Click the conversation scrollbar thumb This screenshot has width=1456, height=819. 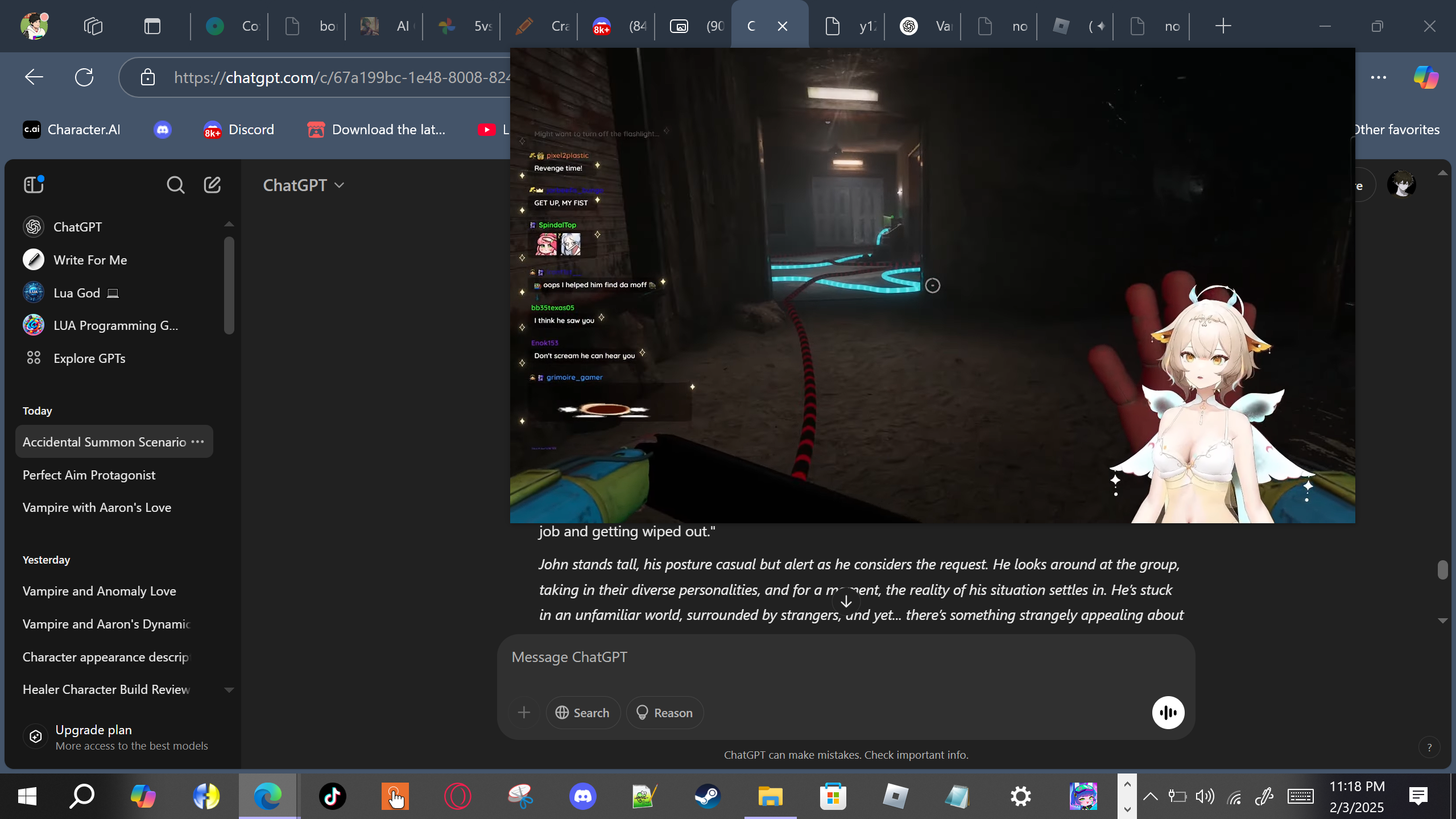[1442, 570]
